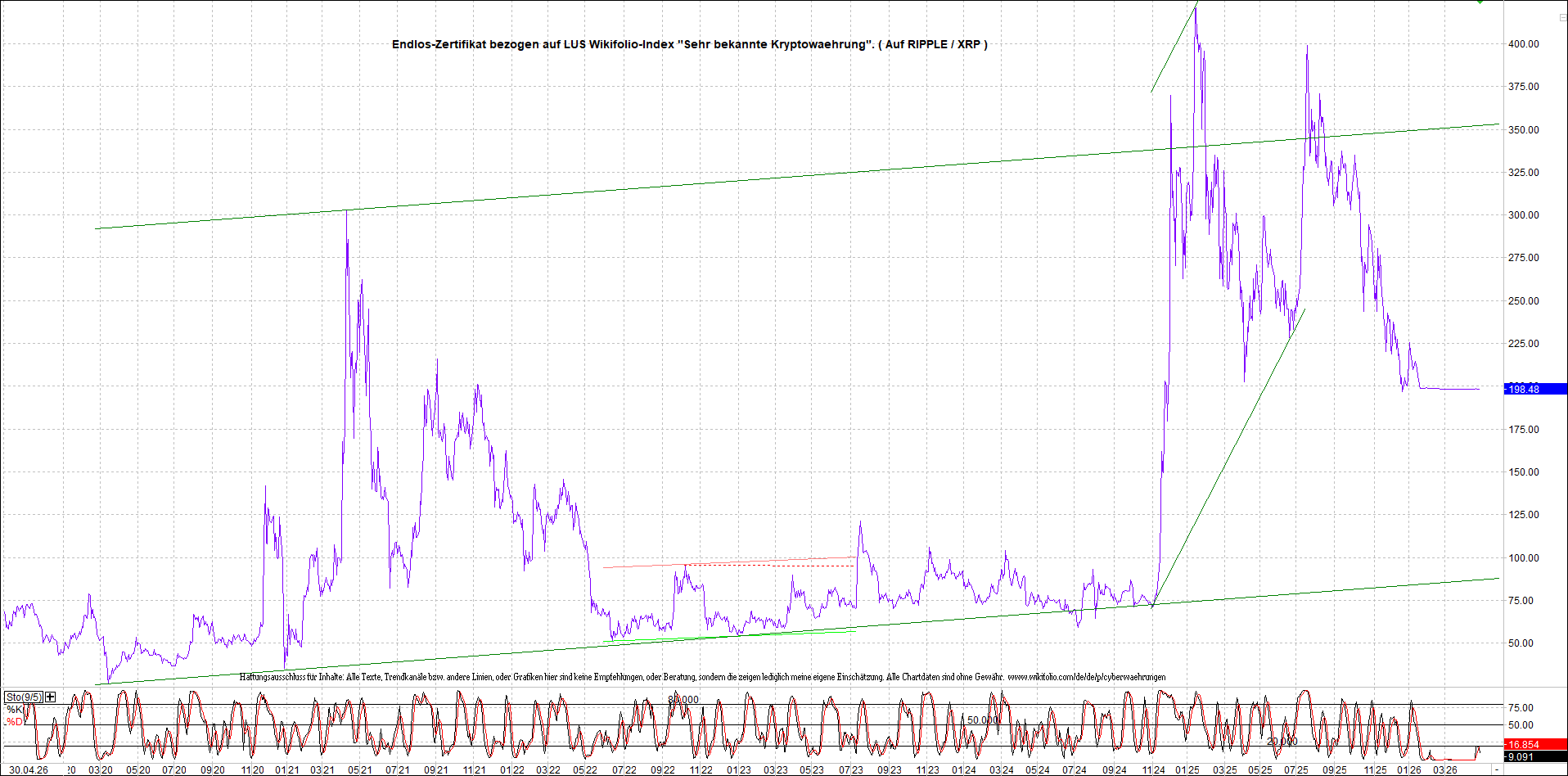The image size is (1568, 776).
Task: Select the %K legend label
Action: [x=14, y=709]
